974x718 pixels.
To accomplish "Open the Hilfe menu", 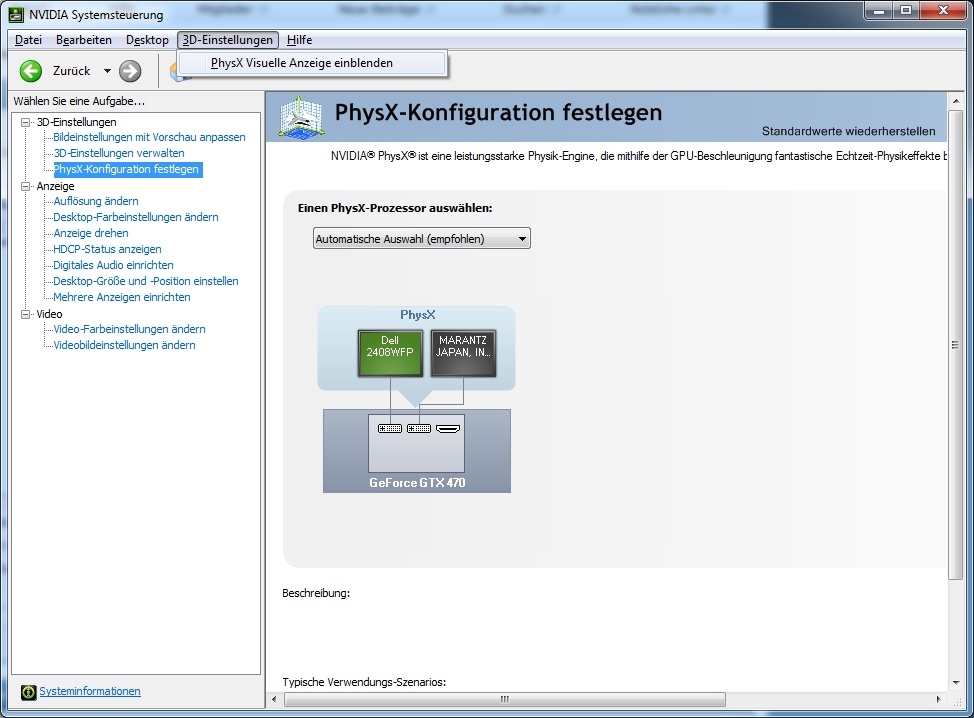I will 299,40.
